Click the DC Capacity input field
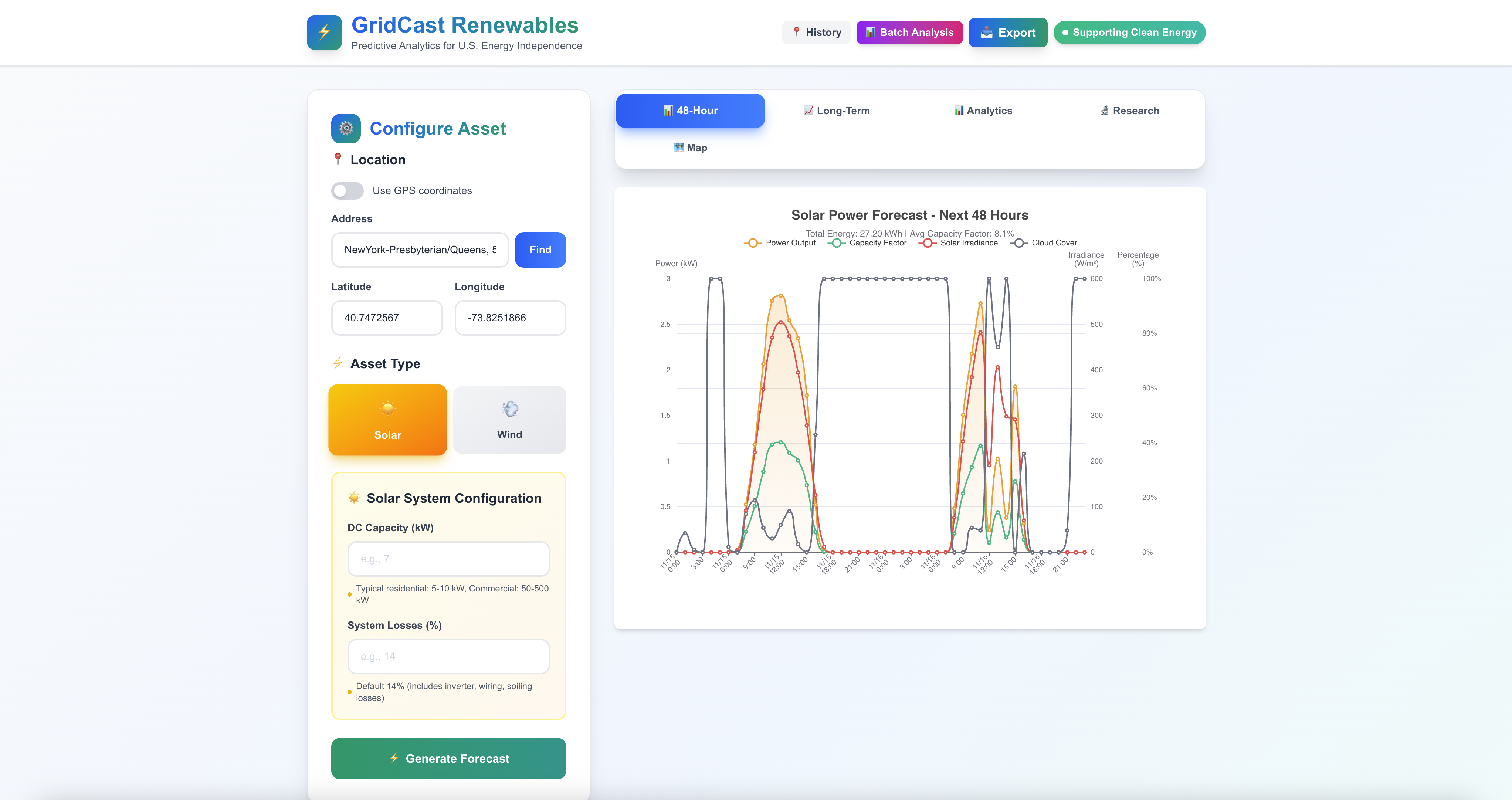 pyautogui.click(x=448, y=558)
